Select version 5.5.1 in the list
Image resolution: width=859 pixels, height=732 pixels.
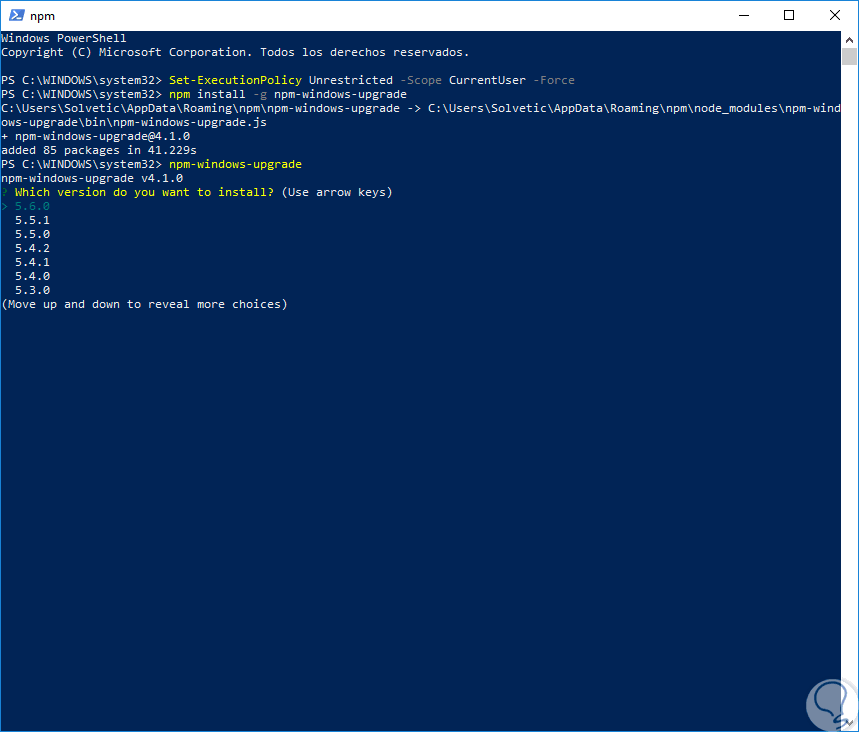[x=32, y=220]
